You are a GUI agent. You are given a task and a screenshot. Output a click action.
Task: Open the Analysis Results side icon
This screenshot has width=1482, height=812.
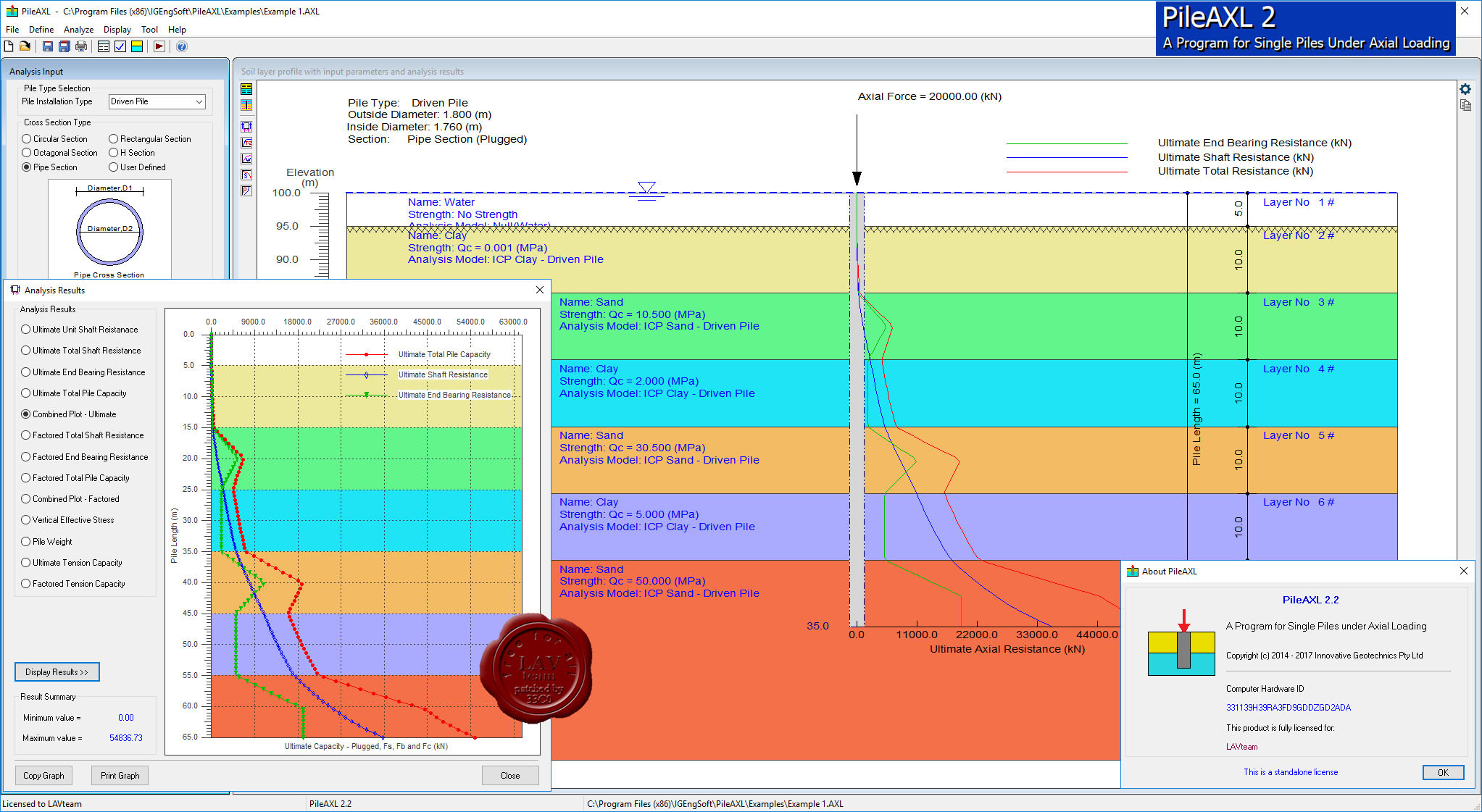[246, 127]
